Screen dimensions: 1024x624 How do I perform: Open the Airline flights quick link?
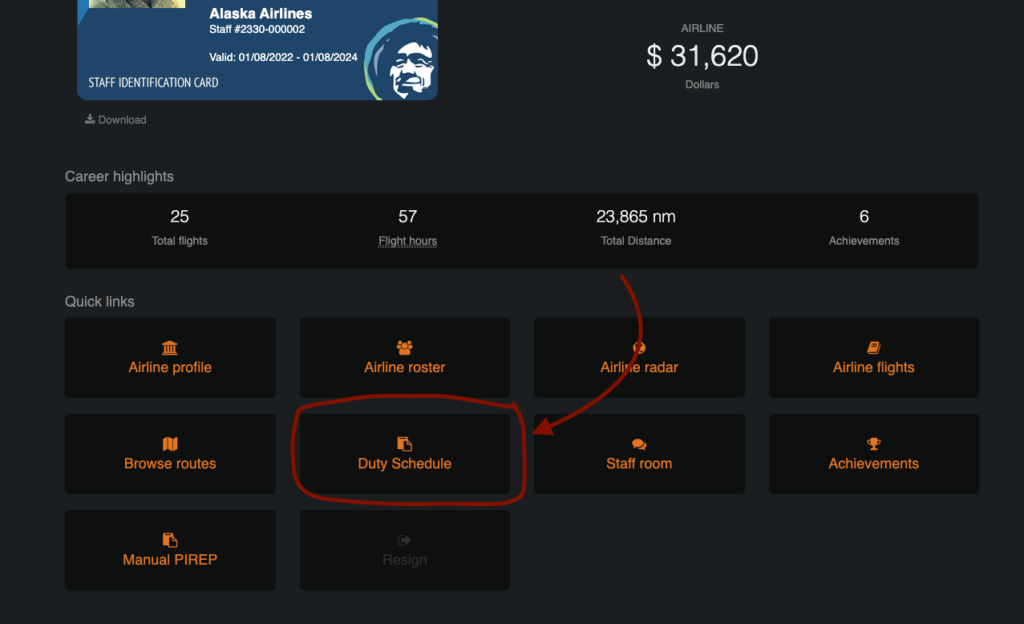[x=873, y=358]
